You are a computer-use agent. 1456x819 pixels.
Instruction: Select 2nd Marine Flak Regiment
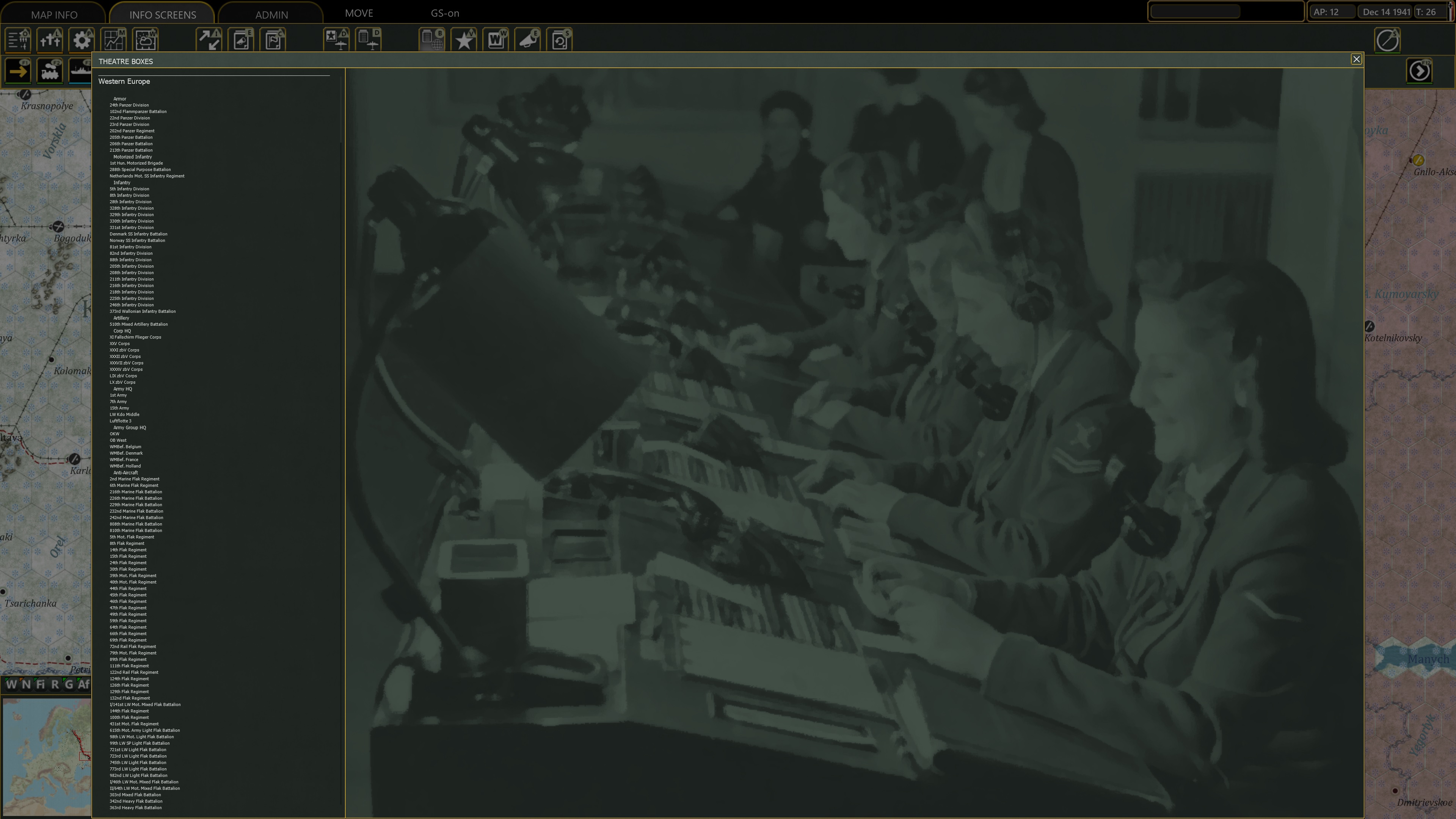[135, 479]
